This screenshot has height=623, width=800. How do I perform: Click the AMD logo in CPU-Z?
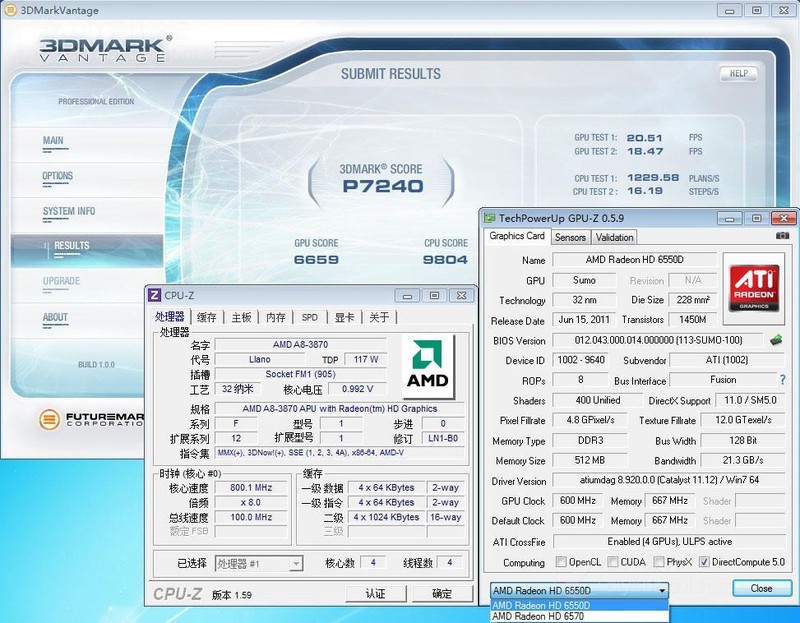point(428,366)
